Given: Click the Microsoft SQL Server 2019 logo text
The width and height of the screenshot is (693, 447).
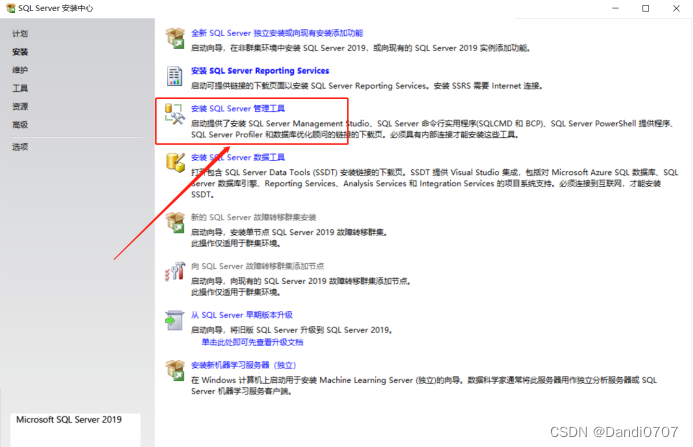Looking at the screenshot, I should pos(69,420).
